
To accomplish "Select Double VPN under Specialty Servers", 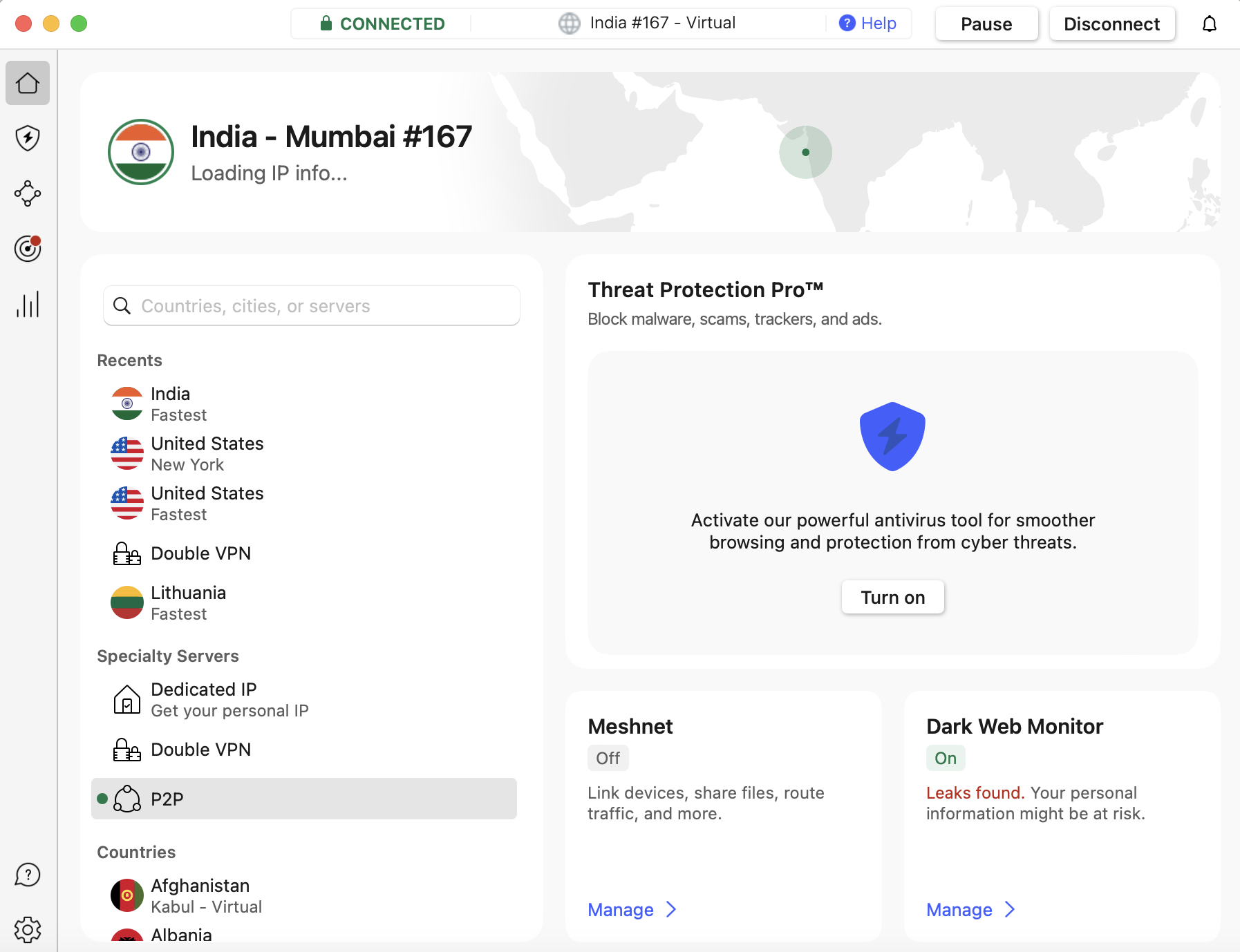I will [x=304, y=750].
